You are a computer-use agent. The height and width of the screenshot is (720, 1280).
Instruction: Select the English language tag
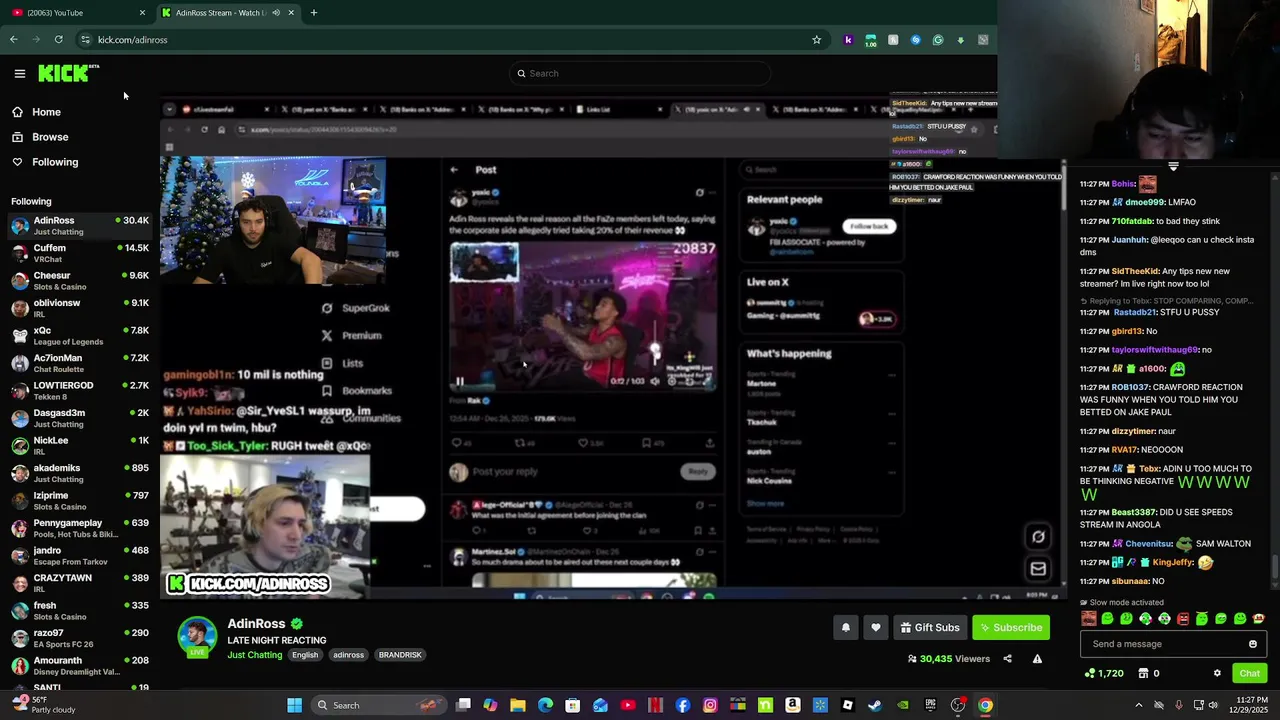tap(305, 655)
